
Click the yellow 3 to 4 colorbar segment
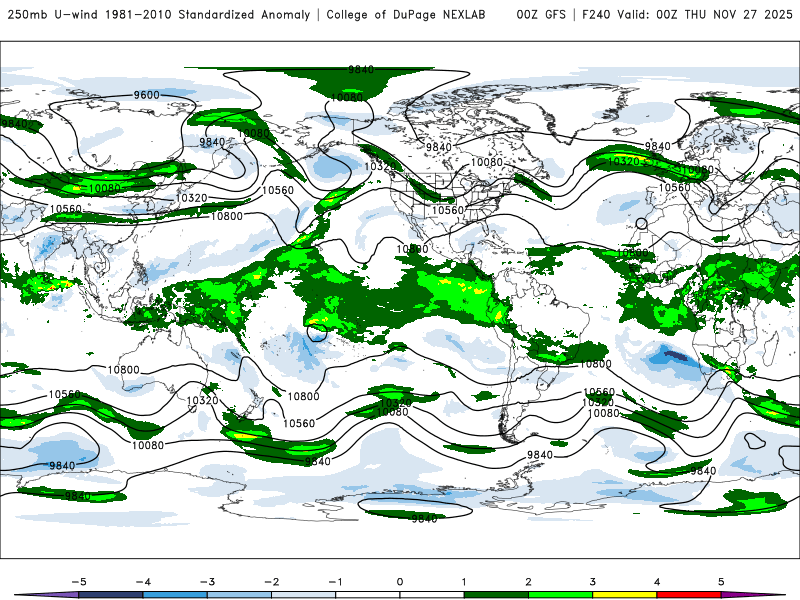[x=624, y=595]
